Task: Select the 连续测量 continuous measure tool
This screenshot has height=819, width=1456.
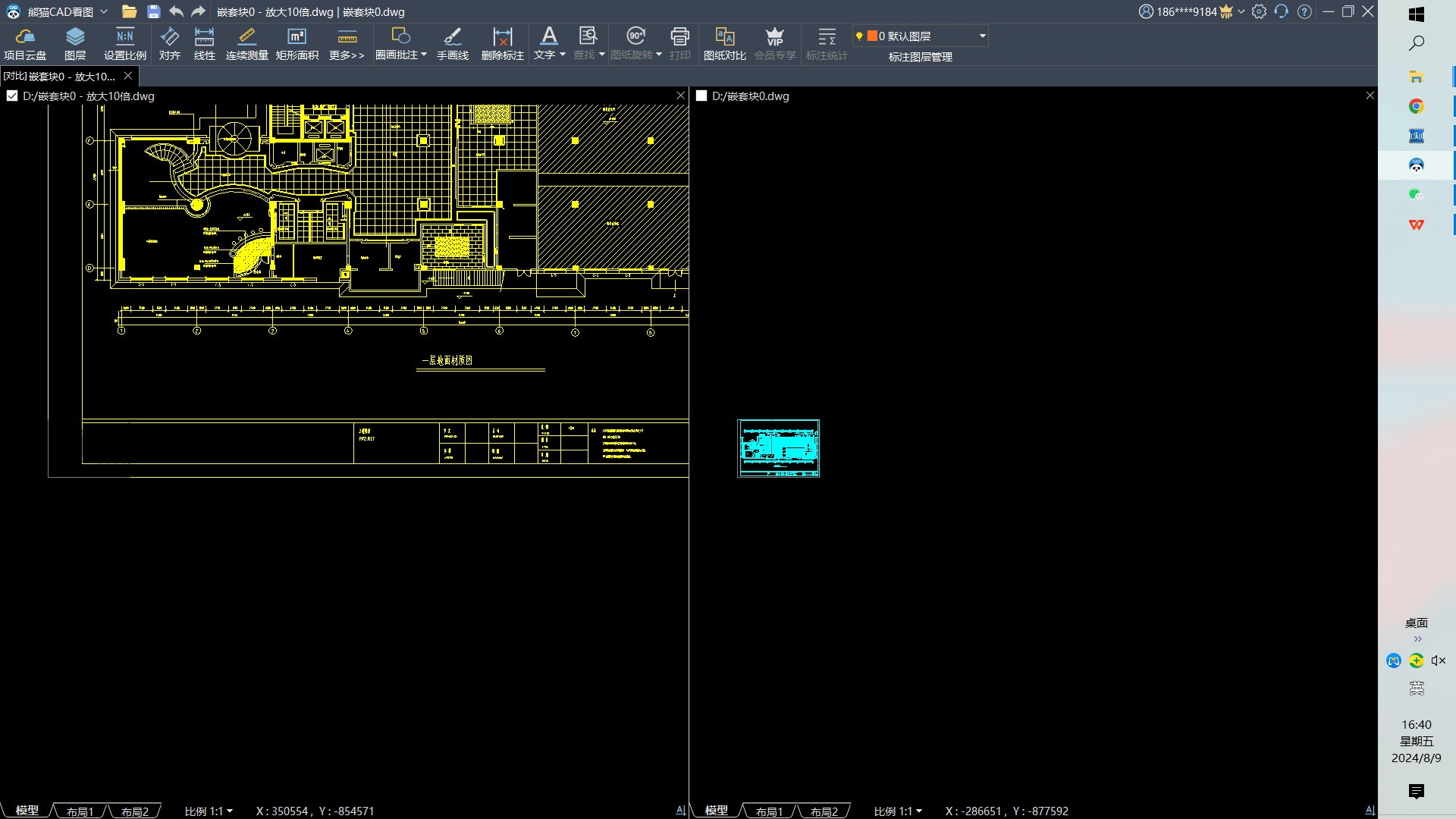Action: pyautogui.click(x=247, y=44)
